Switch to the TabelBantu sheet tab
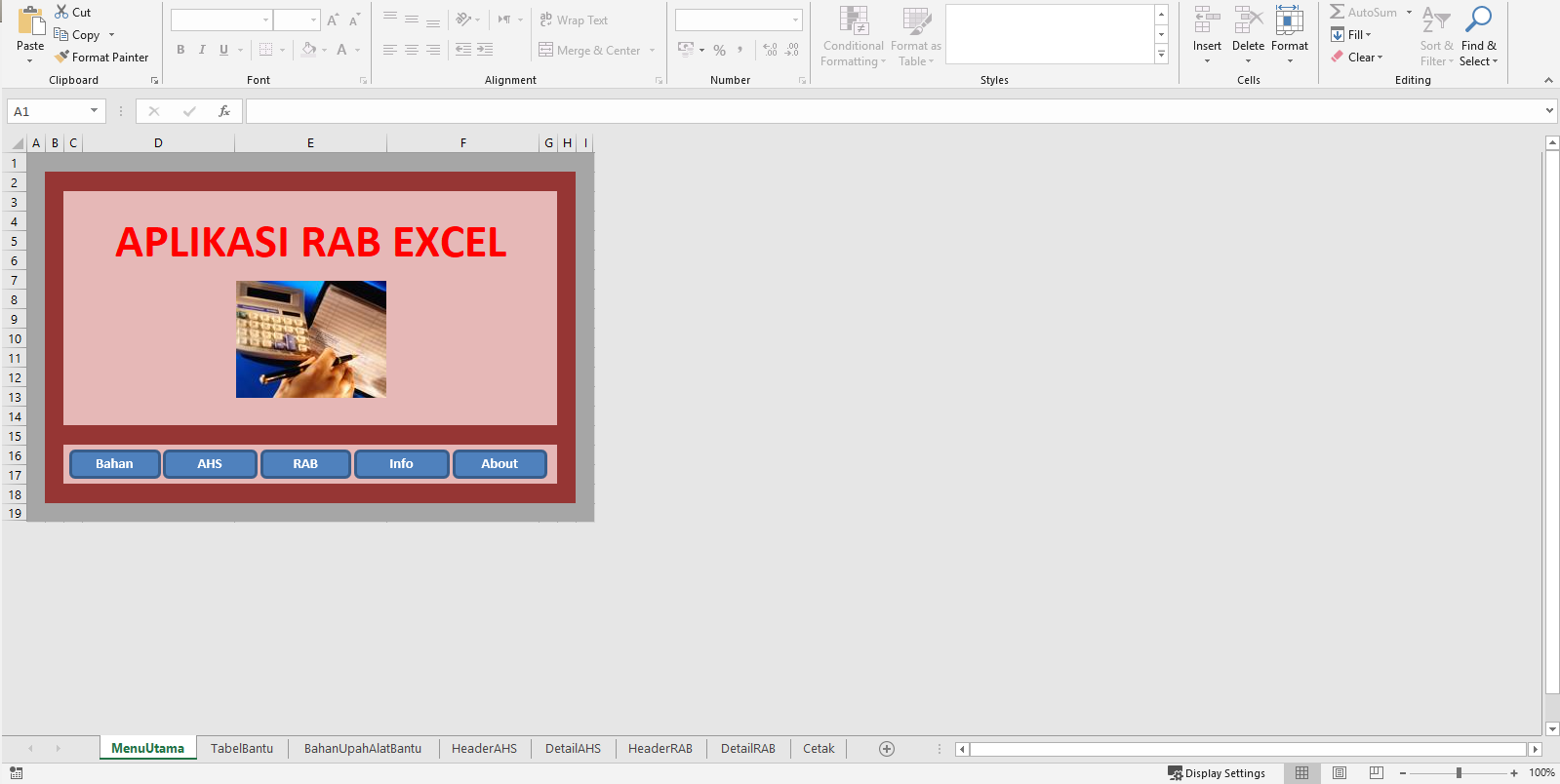 click(242, 749)
